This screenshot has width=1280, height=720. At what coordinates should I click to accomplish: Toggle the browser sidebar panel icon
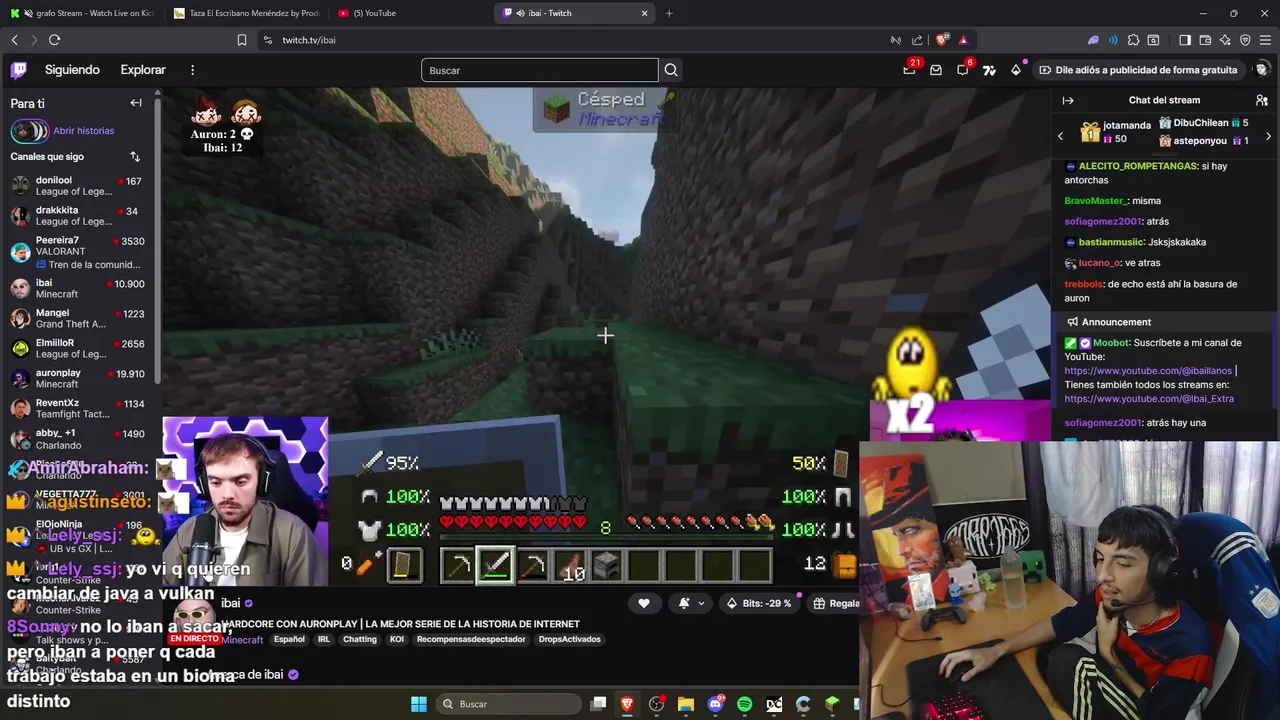1185,40
